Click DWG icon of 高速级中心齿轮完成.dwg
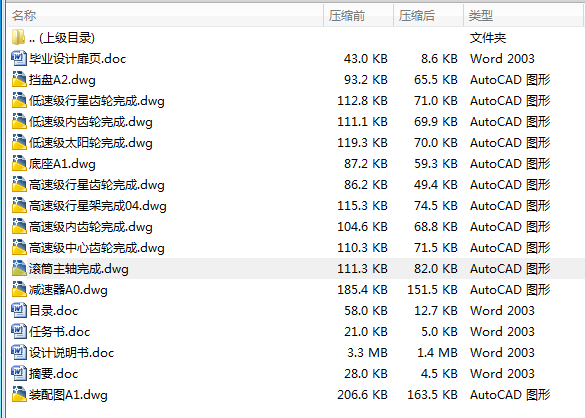The height and width of the screenshot is (418, 585). [19, 247]
